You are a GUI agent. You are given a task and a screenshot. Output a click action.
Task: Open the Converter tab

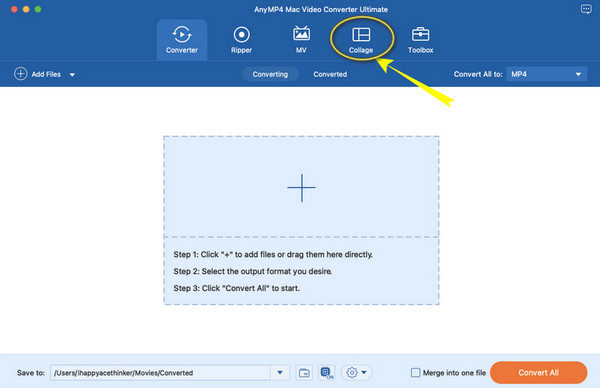click(182, 40)
